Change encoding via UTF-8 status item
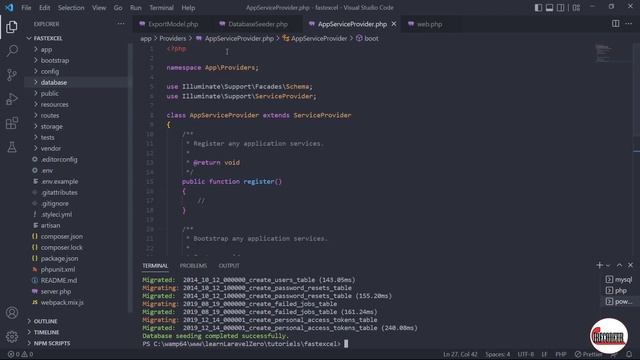The width and height of the screenshot is (640, 360). point(526,354)
